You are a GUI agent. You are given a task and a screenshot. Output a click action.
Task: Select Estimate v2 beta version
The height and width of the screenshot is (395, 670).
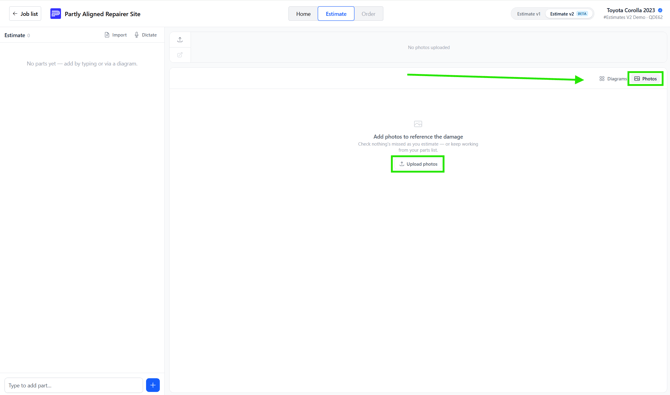point(569,14)
